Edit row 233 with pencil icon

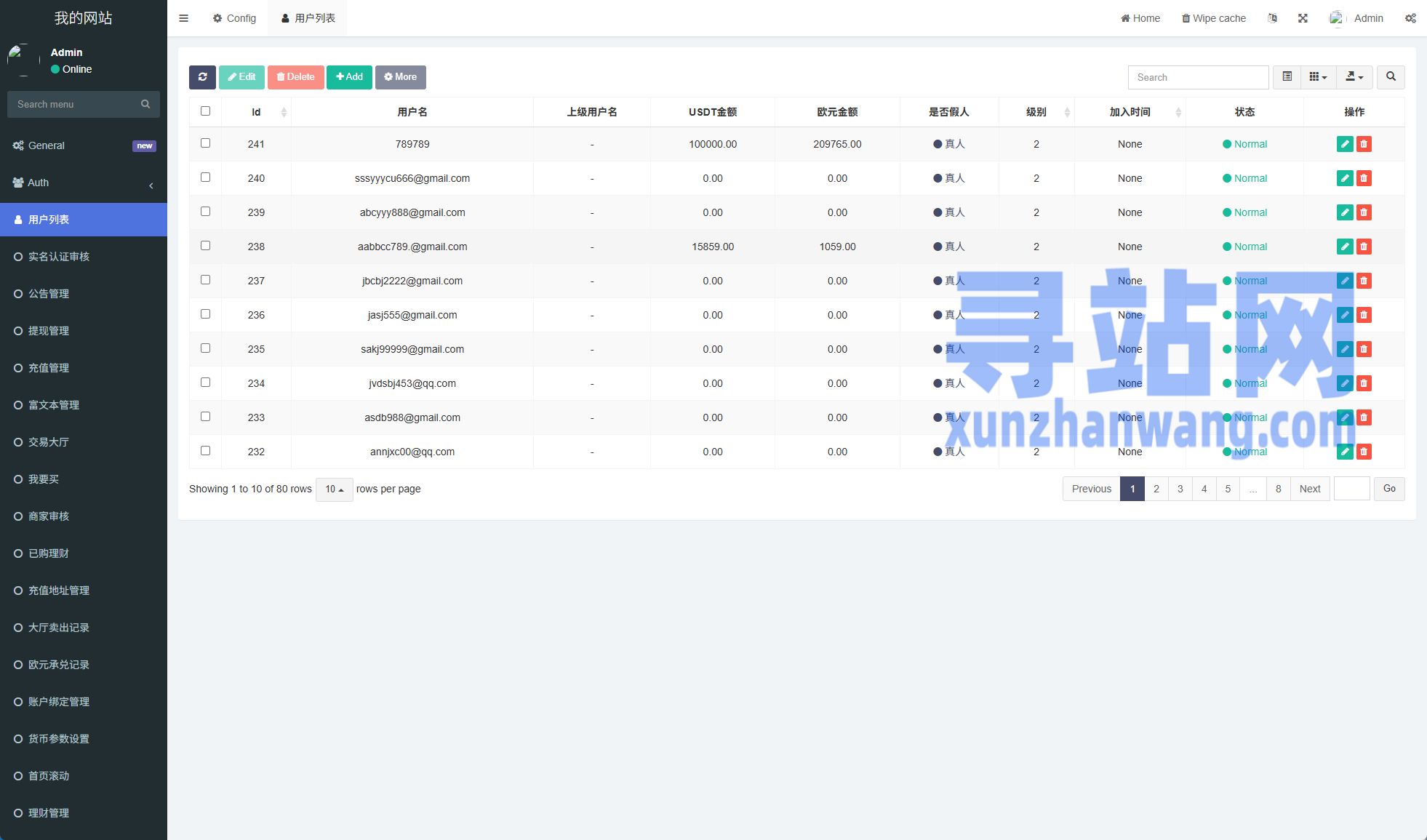click(x=1345, y=417)
